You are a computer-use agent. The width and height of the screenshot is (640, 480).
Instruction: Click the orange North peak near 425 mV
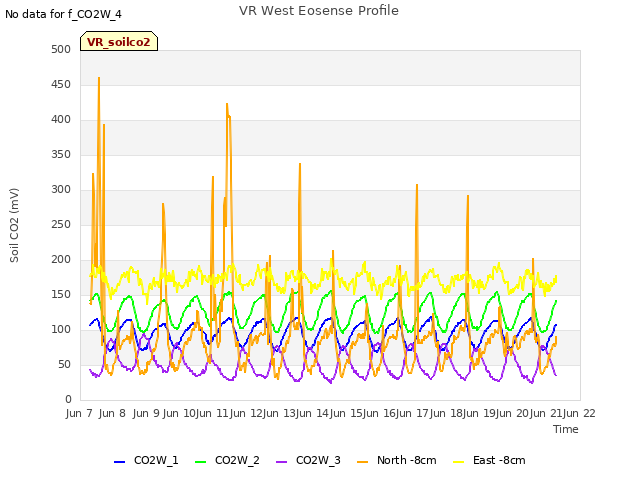[x=227, y=104]
